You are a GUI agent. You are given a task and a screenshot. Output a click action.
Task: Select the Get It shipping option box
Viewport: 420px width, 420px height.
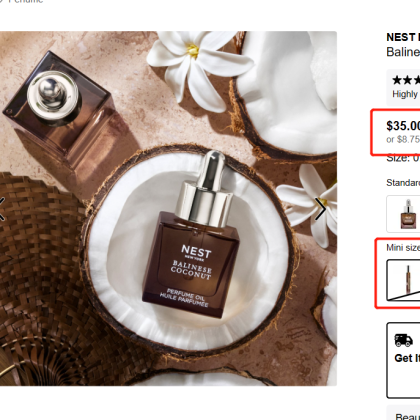pyautogui.click(x=403, y=360)
